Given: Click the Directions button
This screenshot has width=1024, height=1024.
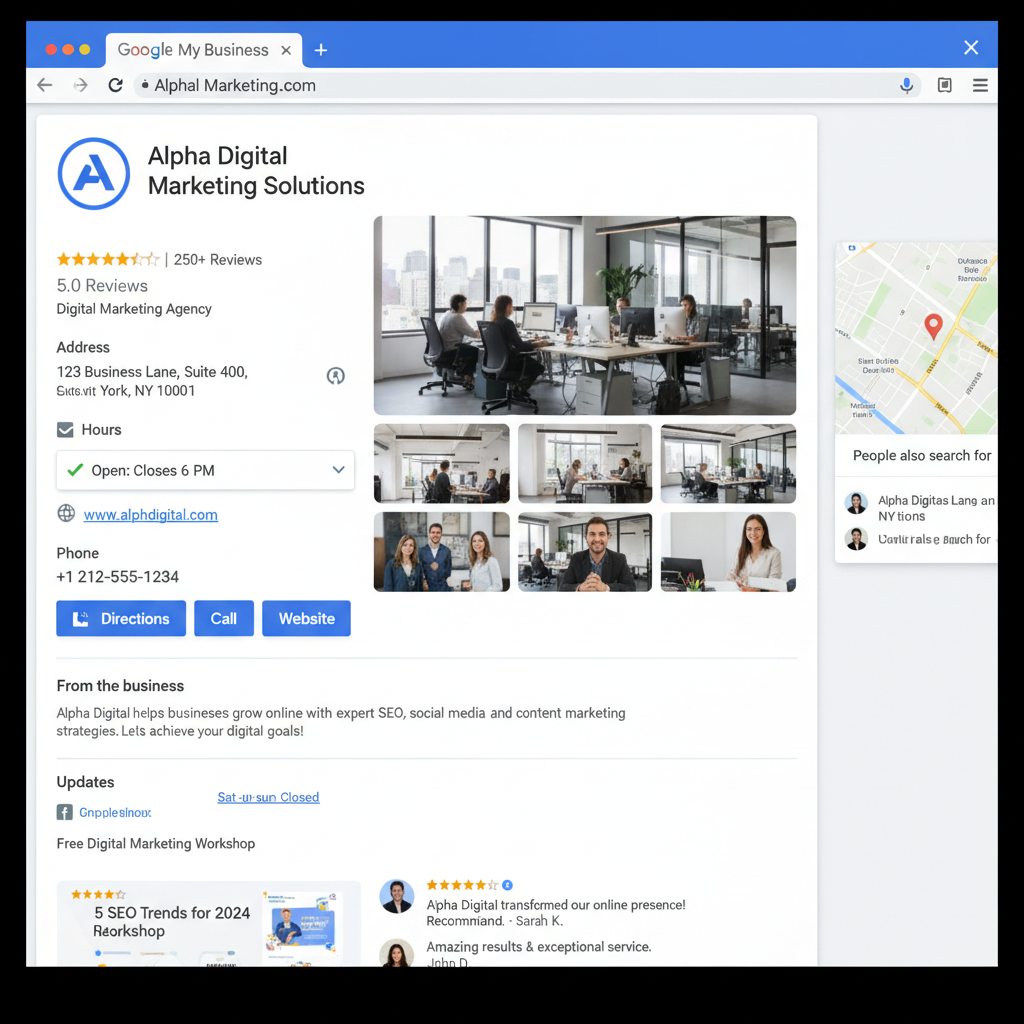Looking at the screenshot, I should click(x=121, y=618).
